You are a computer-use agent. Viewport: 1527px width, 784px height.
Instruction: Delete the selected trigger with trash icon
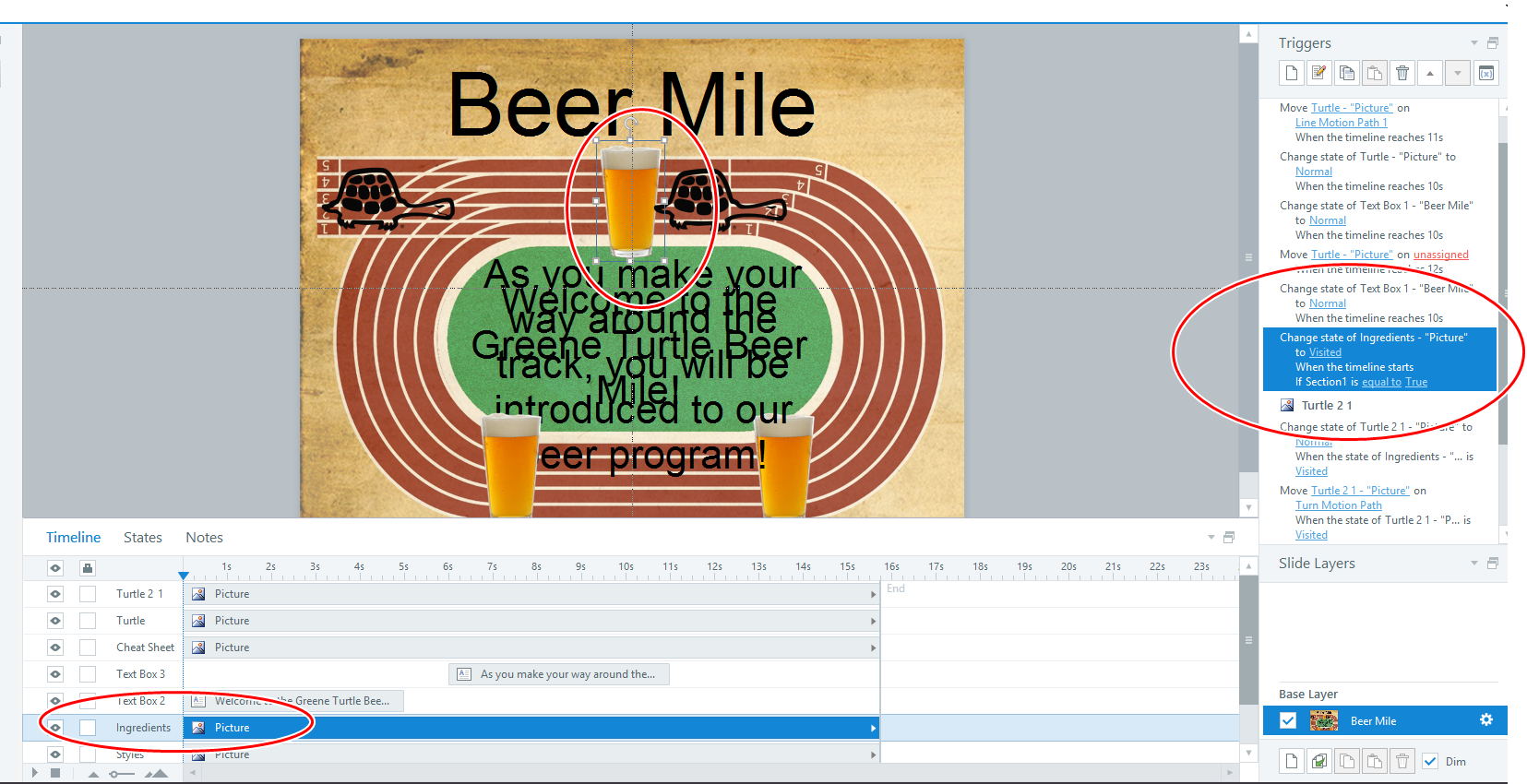1402,73
